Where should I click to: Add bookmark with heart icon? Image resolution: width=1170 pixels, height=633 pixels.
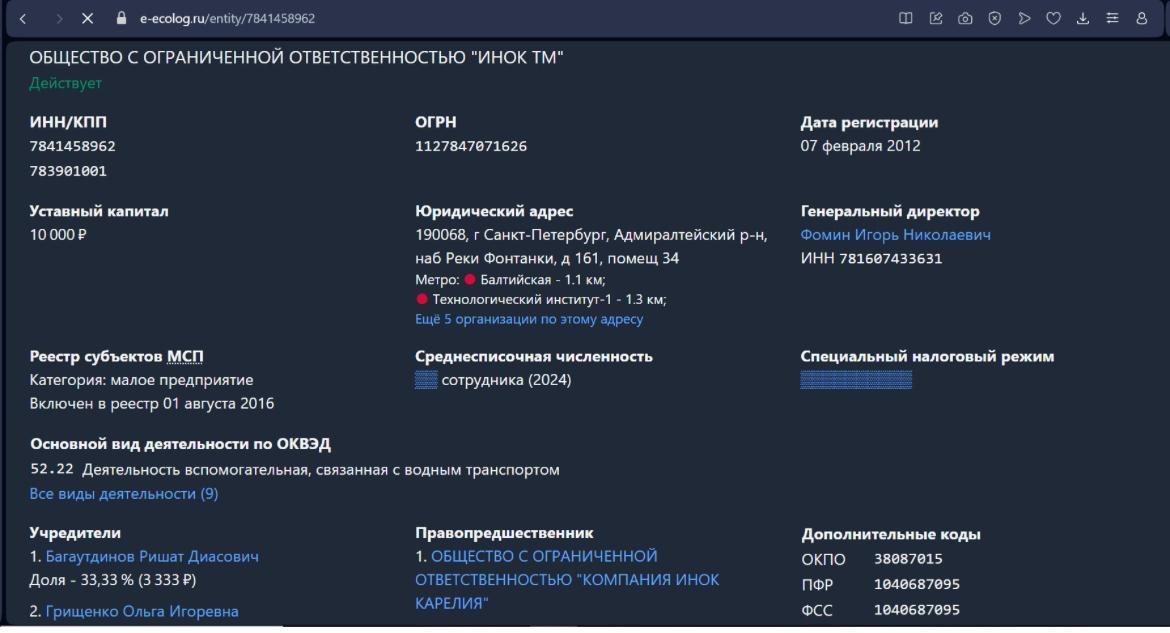[x=1052, y=18]
